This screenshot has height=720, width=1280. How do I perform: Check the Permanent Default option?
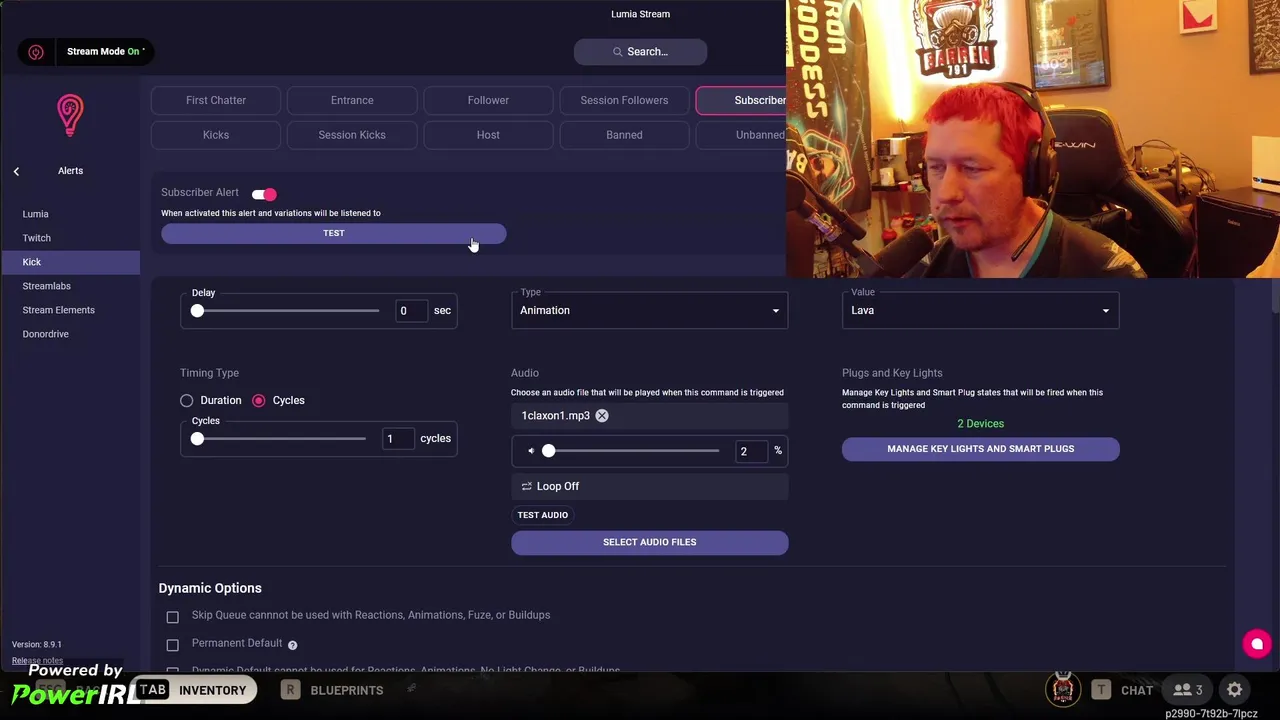pyautogui.click(x=173, y=645)
